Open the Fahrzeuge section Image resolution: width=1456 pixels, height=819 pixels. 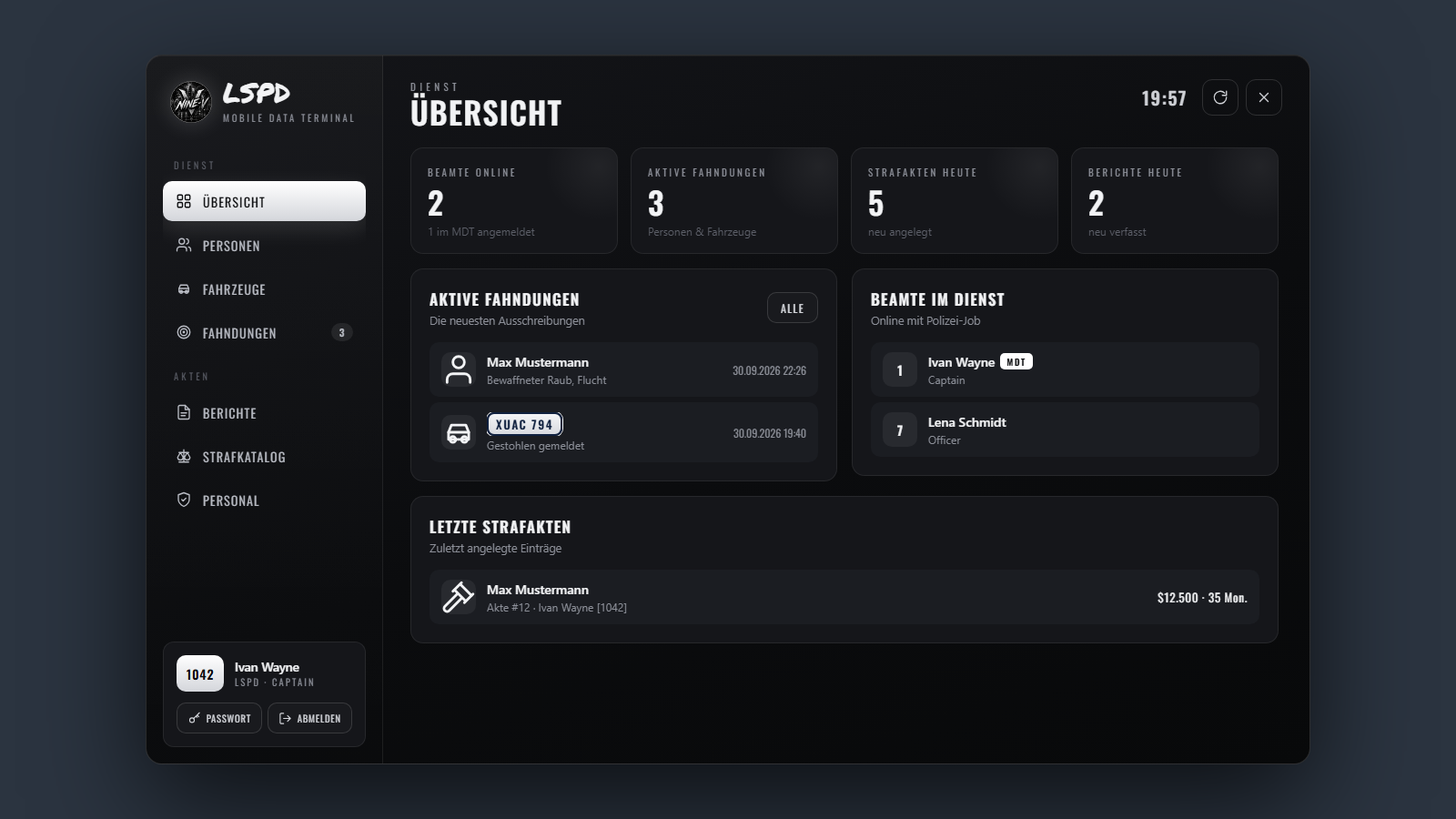click(x=264, y=289)
